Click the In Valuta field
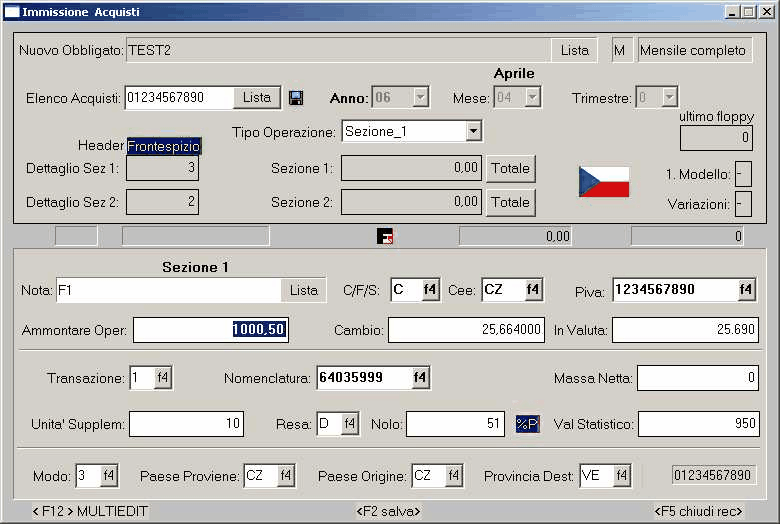780x524 pixels. point(685,329)
